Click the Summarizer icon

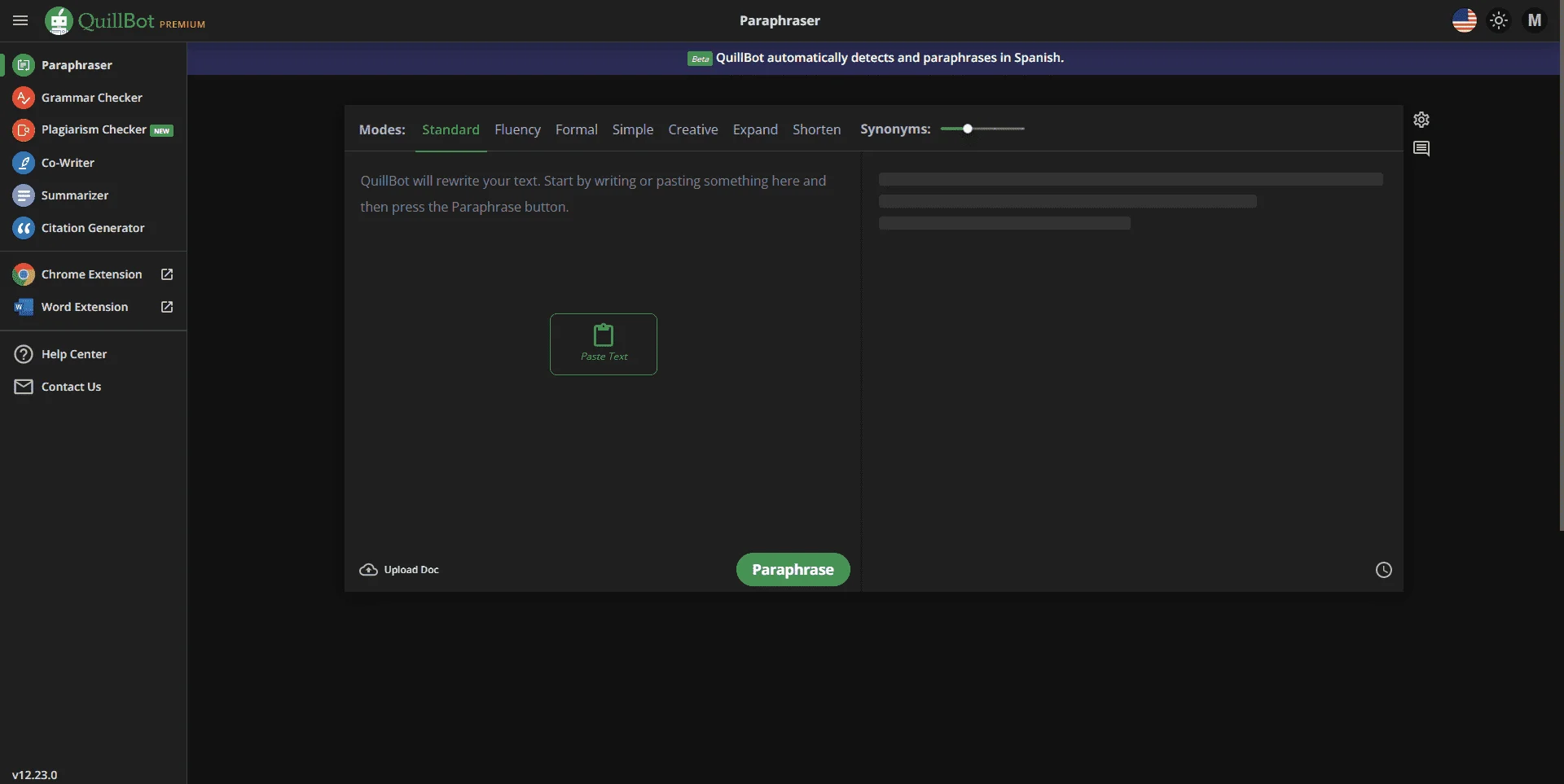click(x=24, y=195)
